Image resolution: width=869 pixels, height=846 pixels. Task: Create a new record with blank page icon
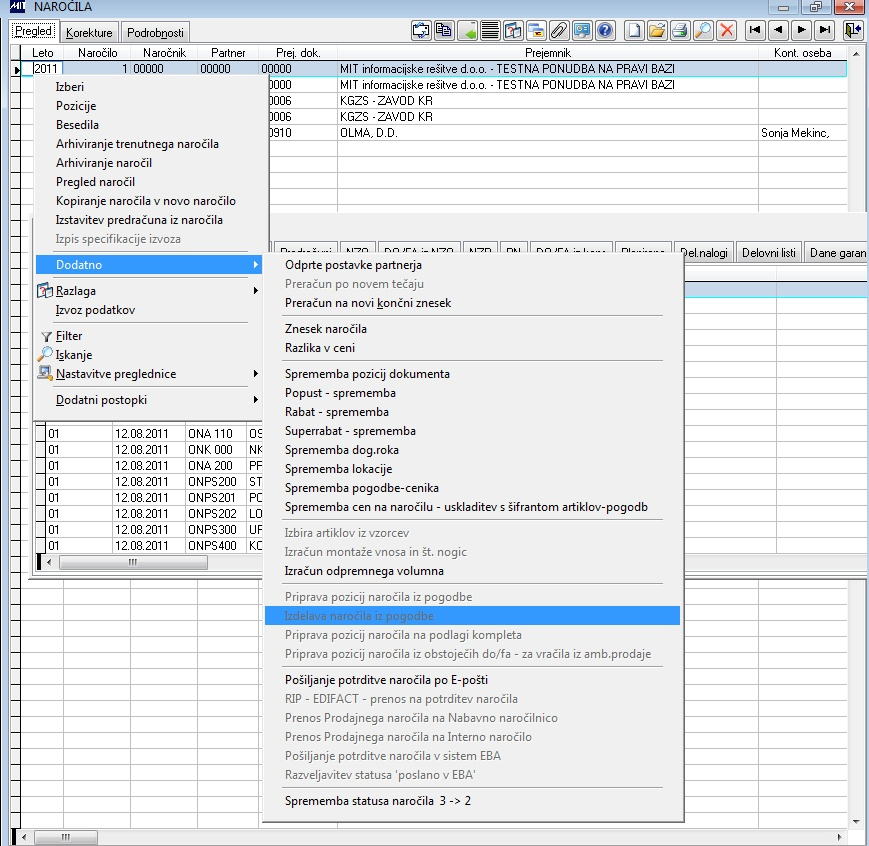click(x=635, y=30)
